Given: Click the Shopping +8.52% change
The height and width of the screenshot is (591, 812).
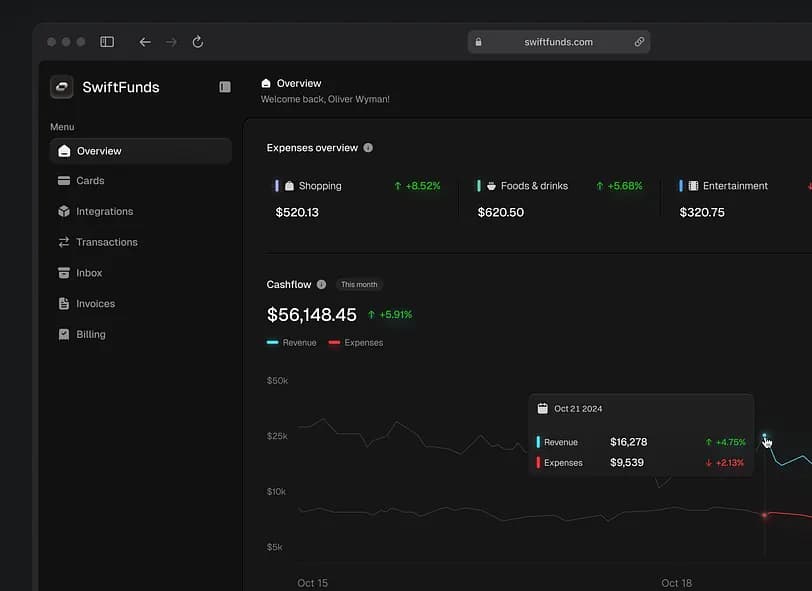Looking at the screenshot, I should 417,186.
